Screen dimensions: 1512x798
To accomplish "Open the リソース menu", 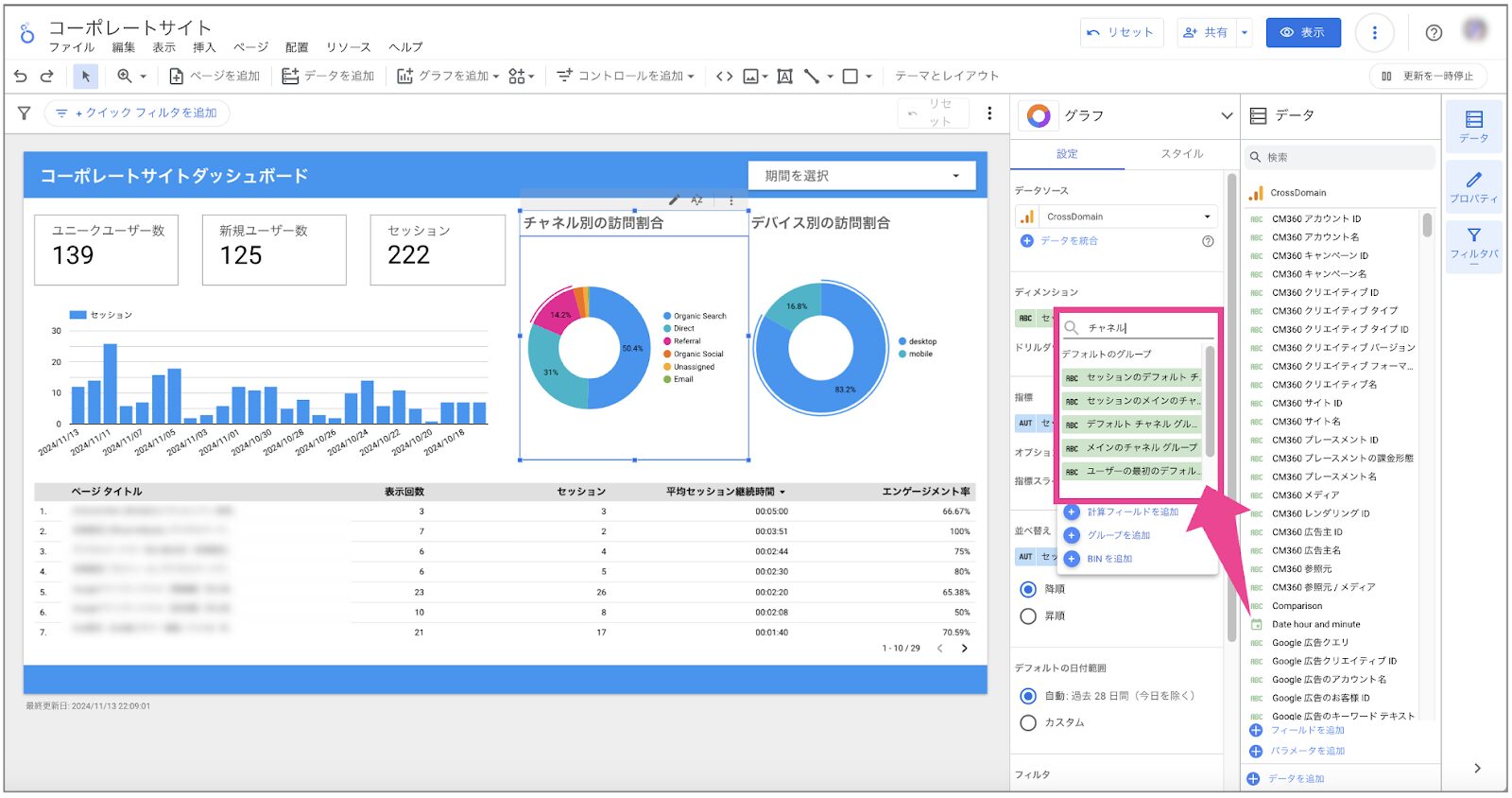I will click(x=349, y=47).
